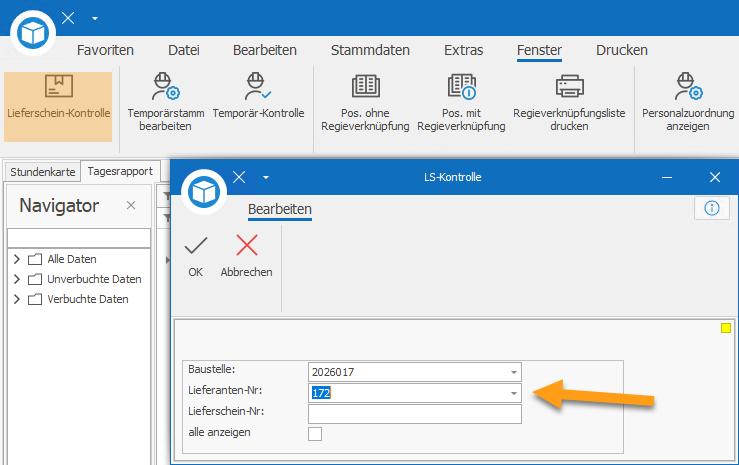Expand the Unverbuchte Daten node
The height and width of the screenshot is (465, 739).
click(x=17, y=279)
